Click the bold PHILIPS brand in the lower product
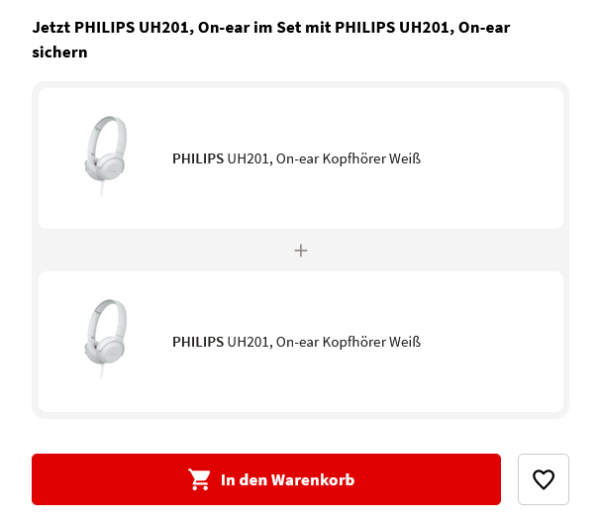Image resolution: width=600 pixels, height=521 pixels. [x=197, y=342]
